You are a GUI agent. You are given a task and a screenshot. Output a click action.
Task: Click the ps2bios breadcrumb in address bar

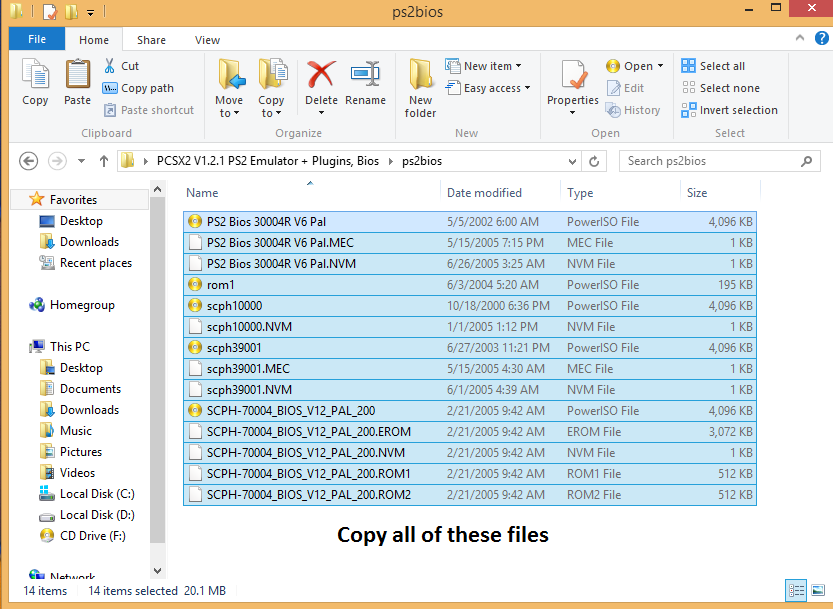tap(422, 161)
